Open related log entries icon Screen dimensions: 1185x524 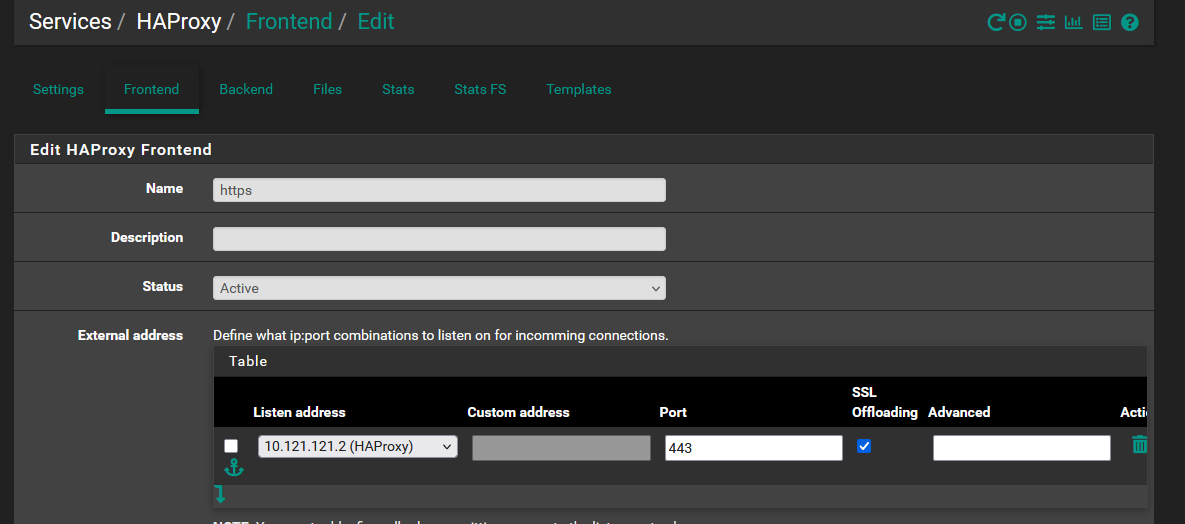coord(1102,22)
